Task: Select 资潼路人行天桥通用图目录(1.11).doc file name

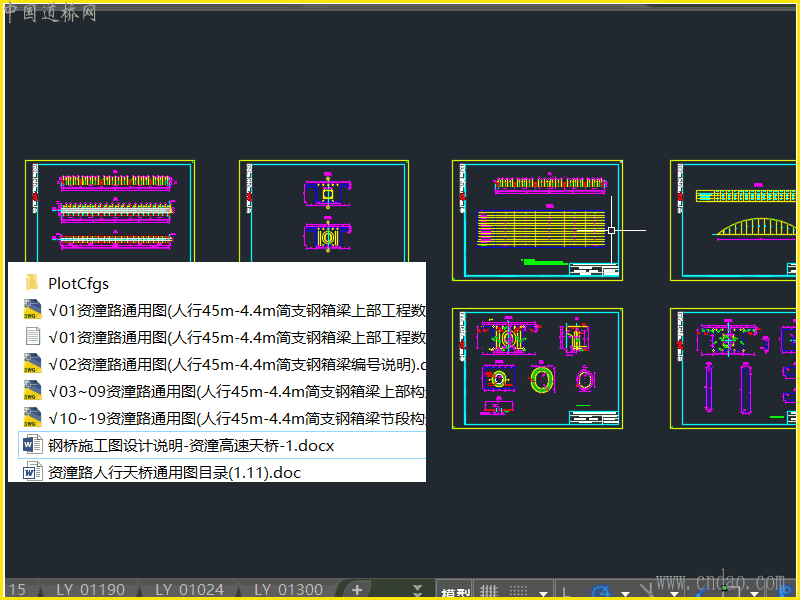Action: [x=174, y=473]
